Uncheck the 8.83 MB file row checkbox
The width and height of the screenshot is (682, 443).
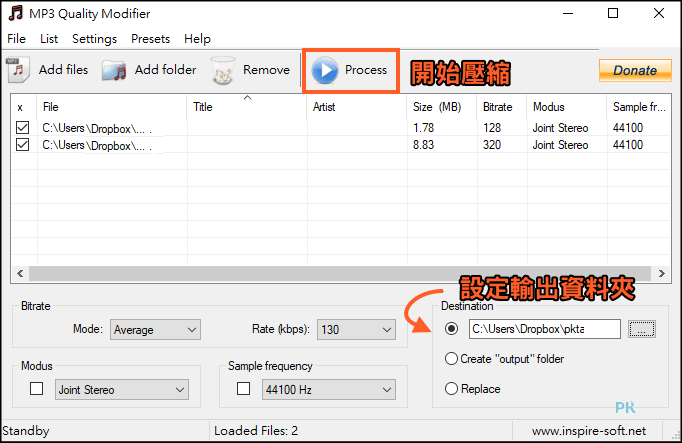(22, 144)
